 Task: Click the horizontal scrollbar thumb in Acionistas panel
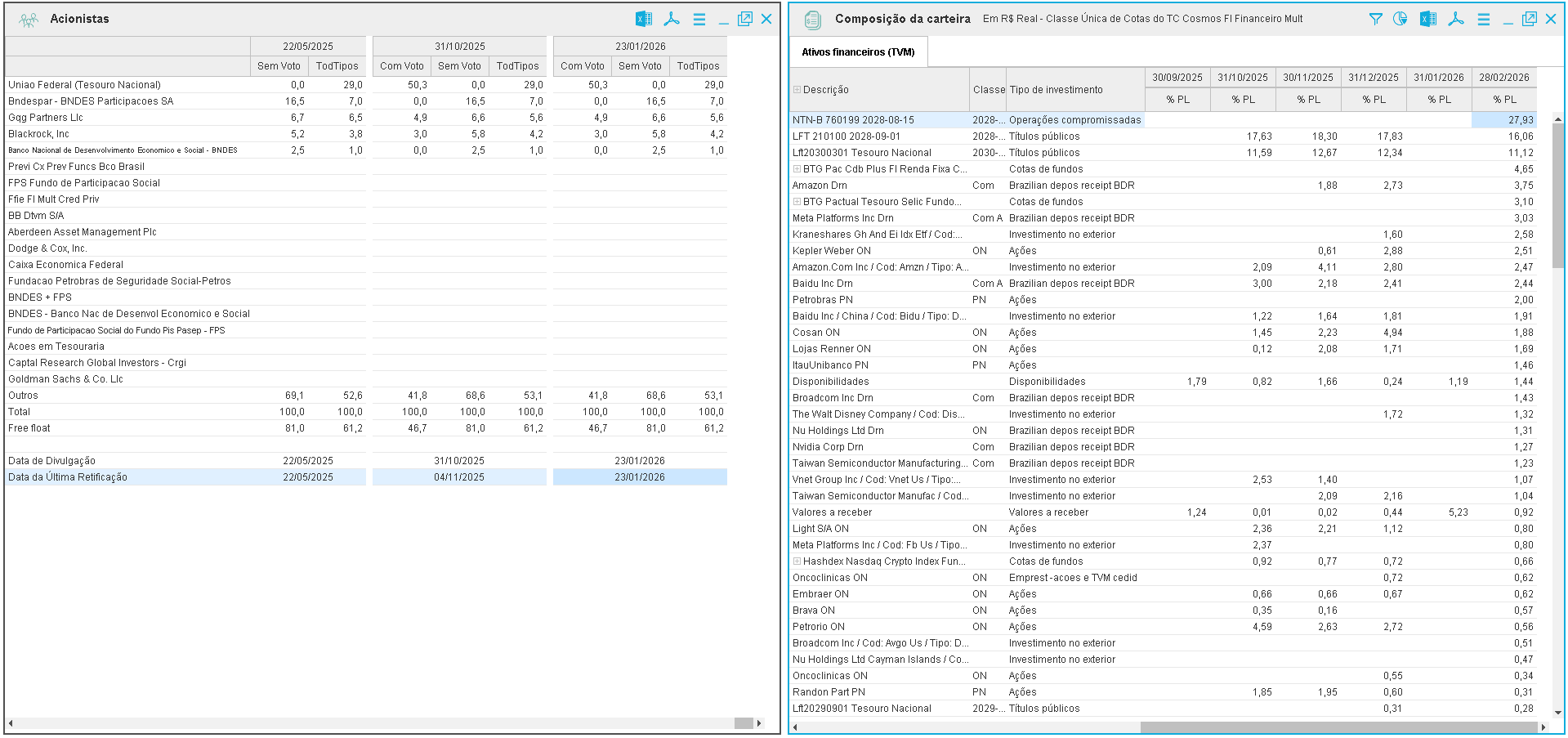click(744, 723)
